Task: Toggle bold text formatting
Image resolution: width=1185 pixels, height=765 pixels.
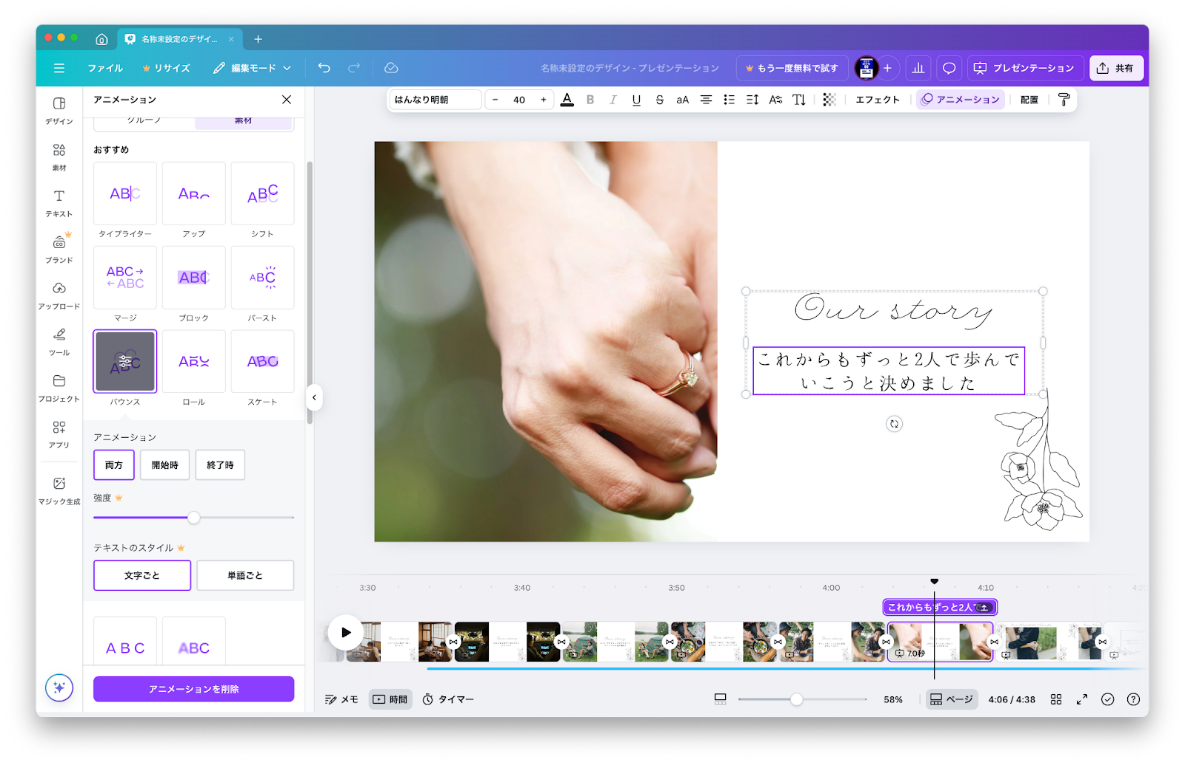Action: click(x=590, y=99)
